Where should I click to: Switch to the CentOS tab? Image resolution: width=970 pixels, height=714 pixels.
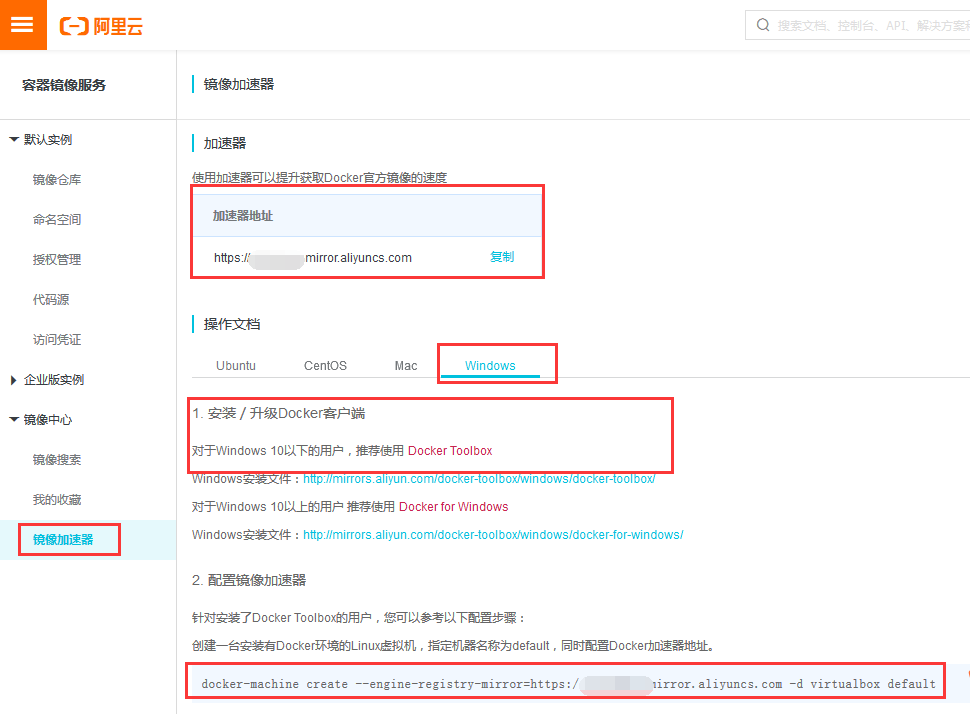(325, 366)
